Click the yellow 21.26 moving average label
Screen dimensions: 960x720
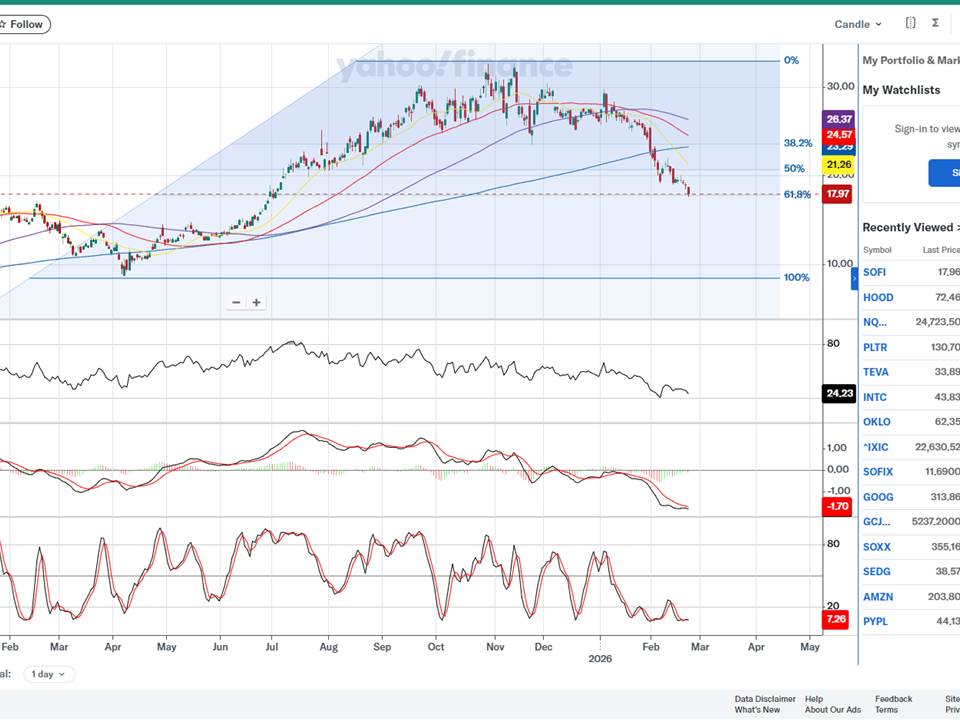pos(837,164)
